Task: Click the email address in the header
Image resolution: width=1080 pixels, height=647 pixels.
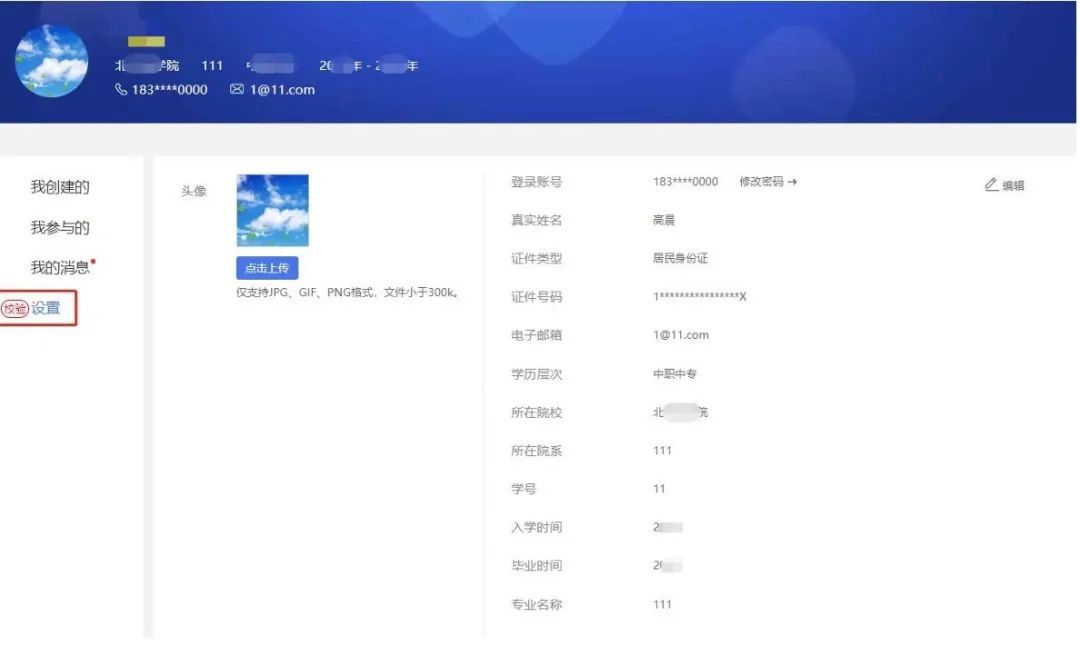Action: (282, 89)
